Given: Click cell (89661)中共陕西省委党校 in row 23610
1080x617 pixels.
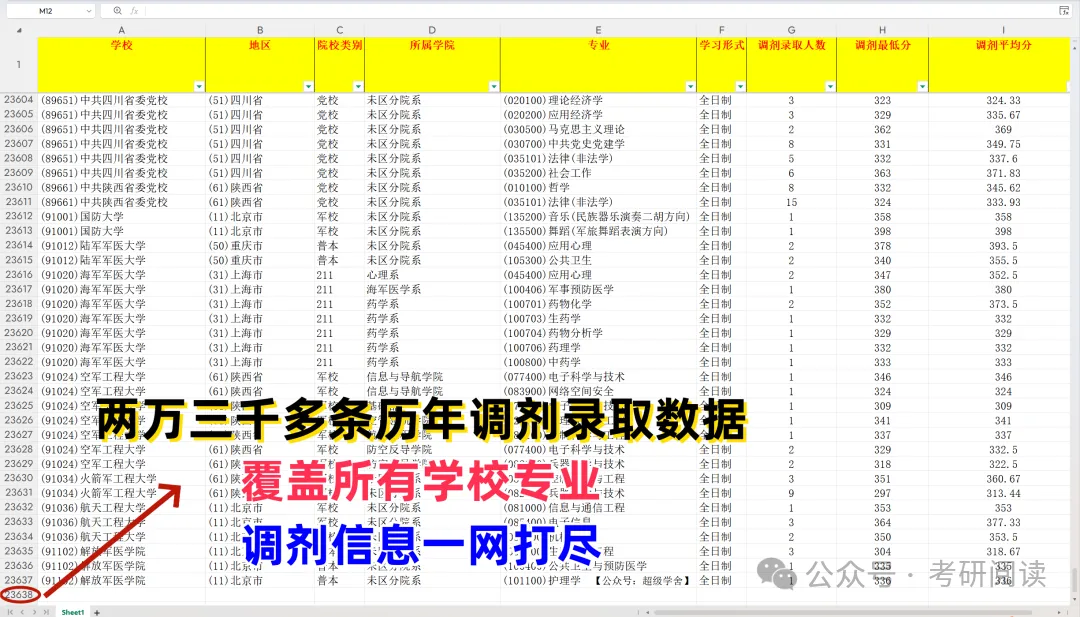Looking at the screenshot, I should click(x=121, y=187).
